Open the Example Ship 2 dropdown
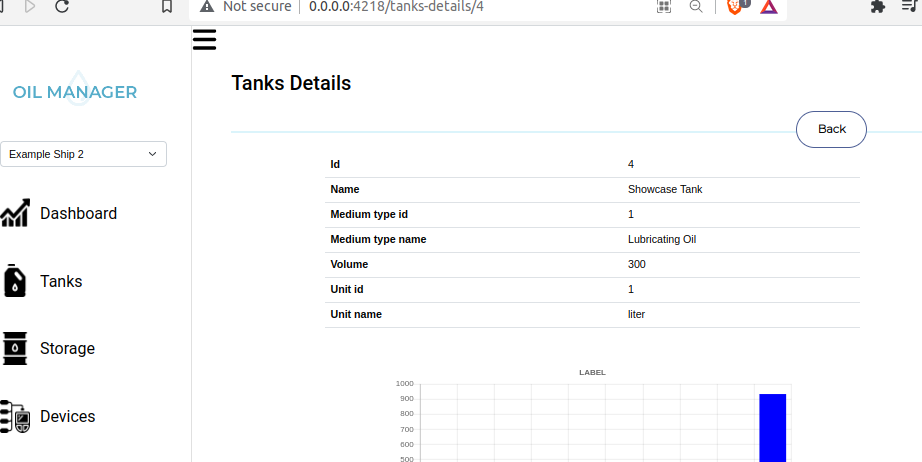This screenshot has width=922, height=462. (83, 154)
